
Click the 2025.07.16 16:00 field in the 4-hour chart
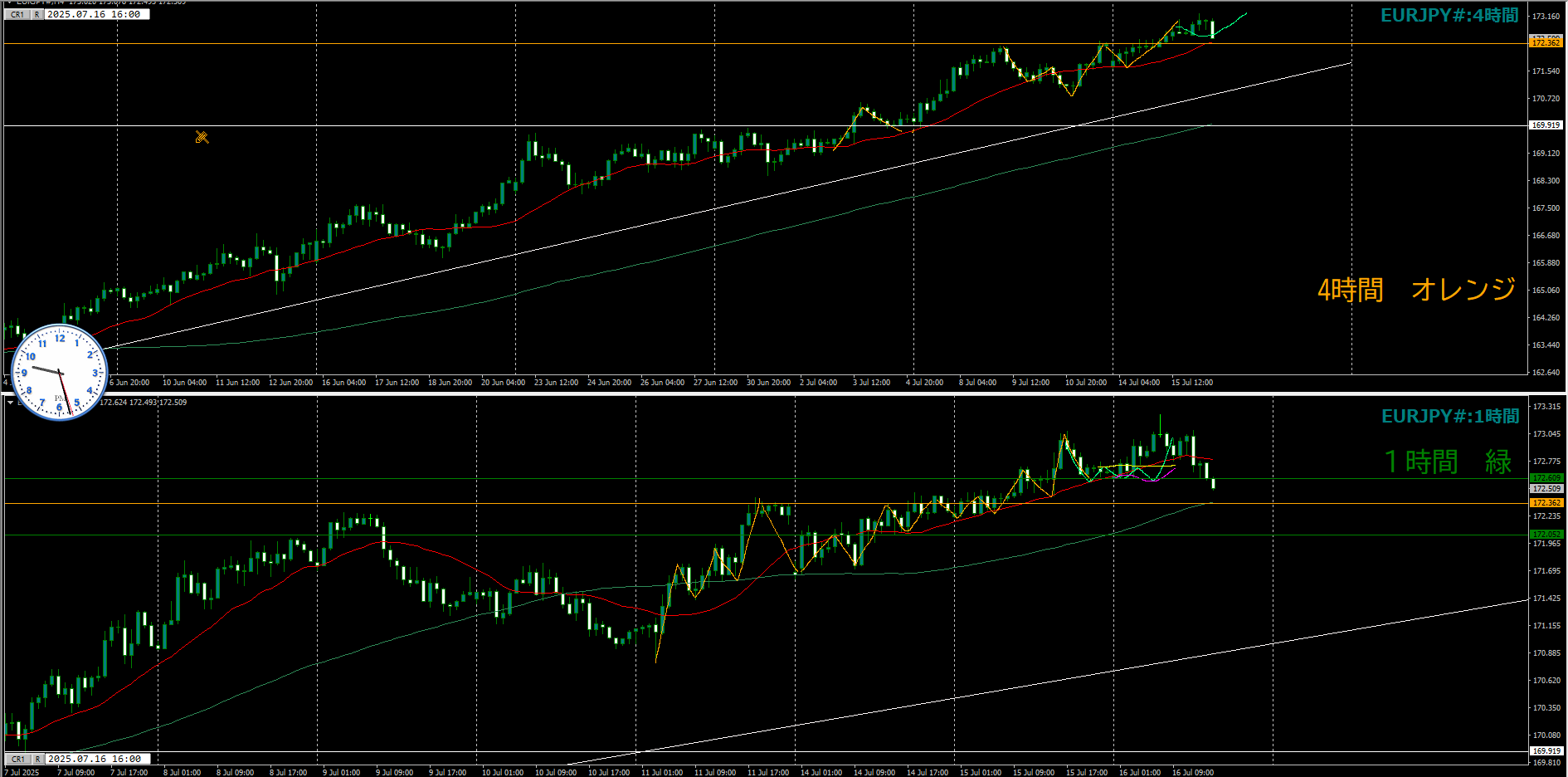[97, 15]
